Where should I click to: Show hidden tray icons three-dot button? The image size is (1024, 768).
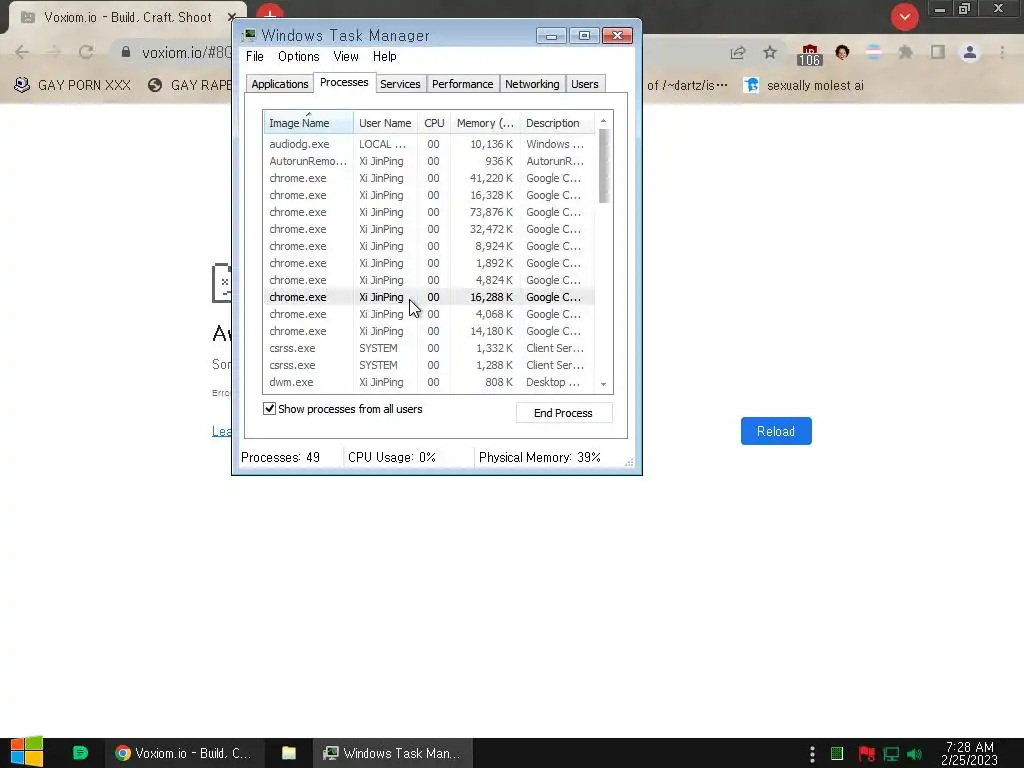[x=812, y=754]
